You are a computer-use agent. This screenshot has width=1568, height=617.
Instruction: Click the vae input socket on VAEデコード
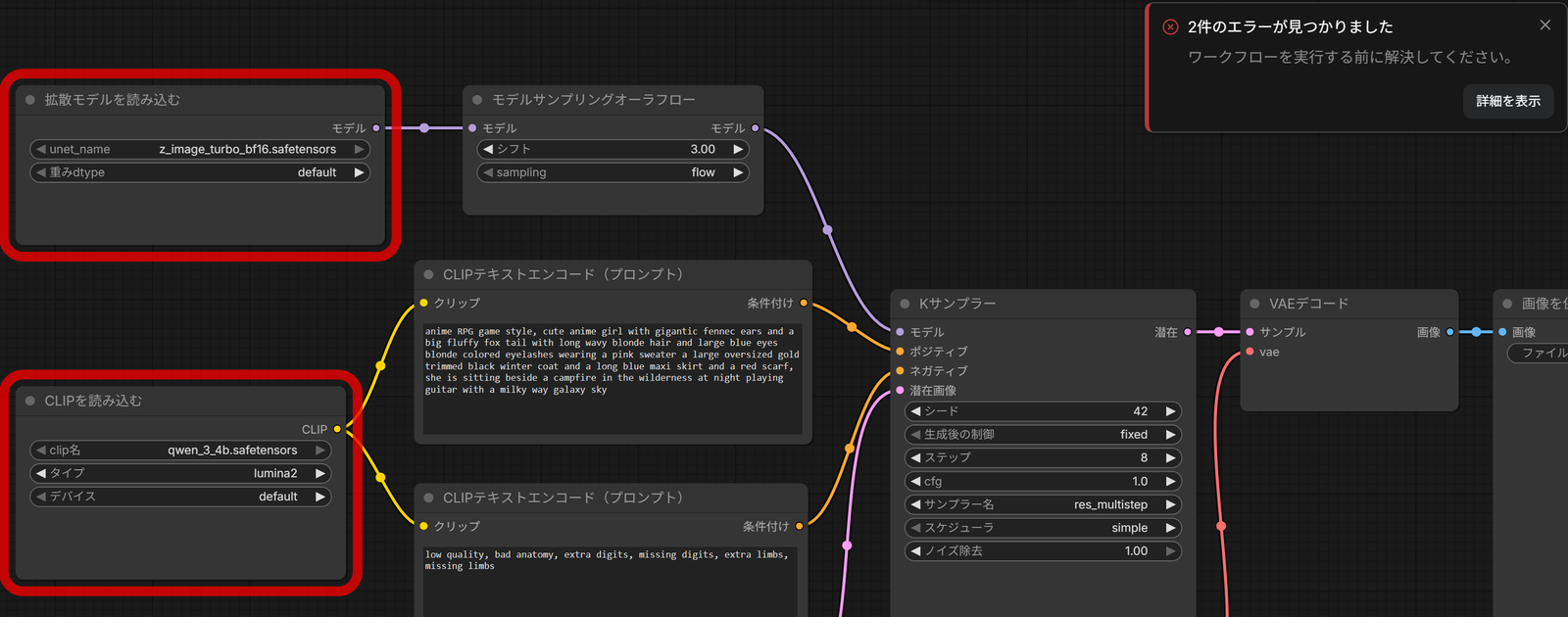click(1249, 352)
